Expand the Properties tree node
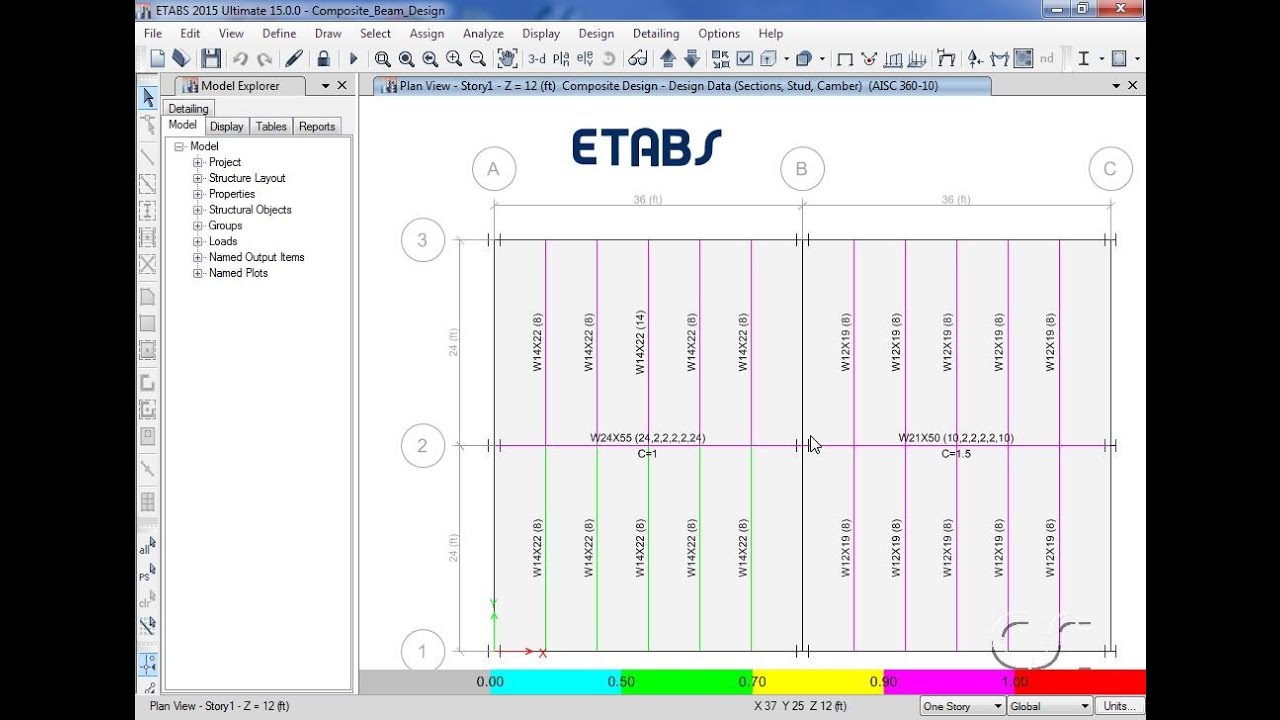Viewport: 1280px width, 720px height. point(198,194)
